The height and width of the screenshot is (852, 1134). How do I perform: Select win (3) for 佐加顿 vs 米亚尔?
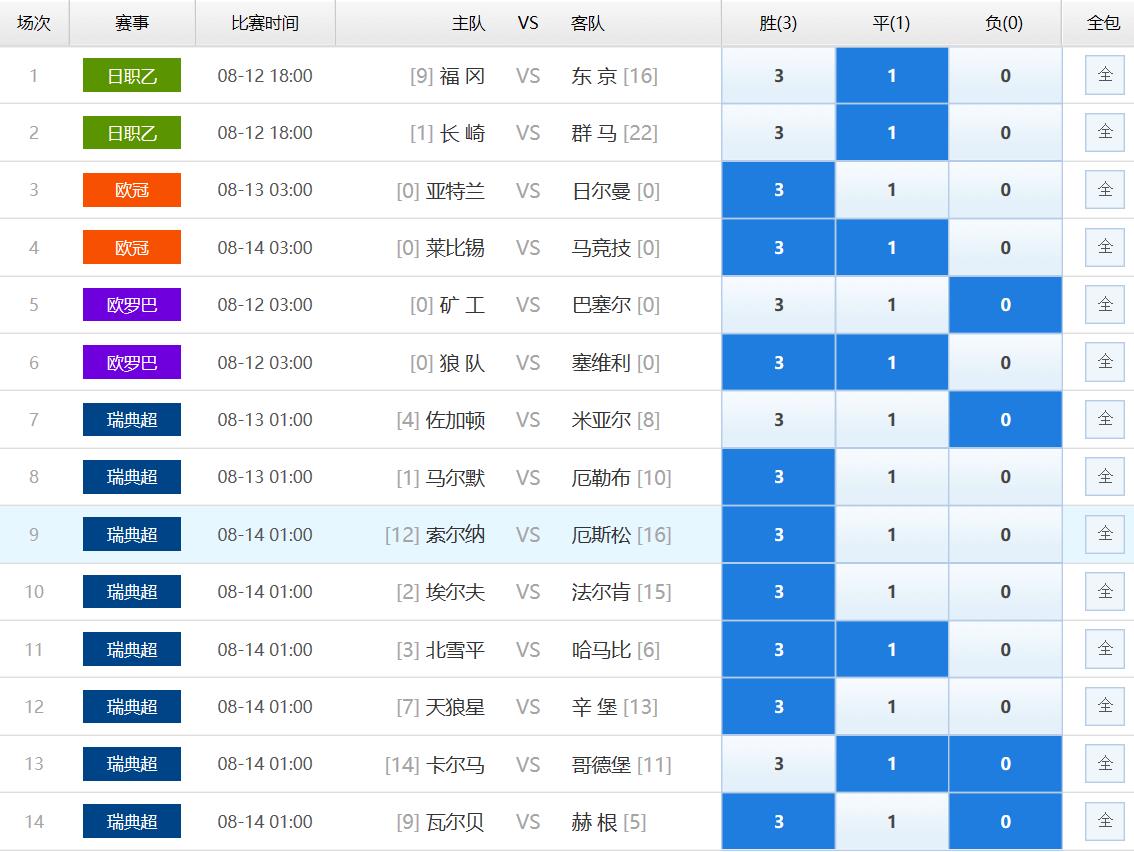(778, 419)
